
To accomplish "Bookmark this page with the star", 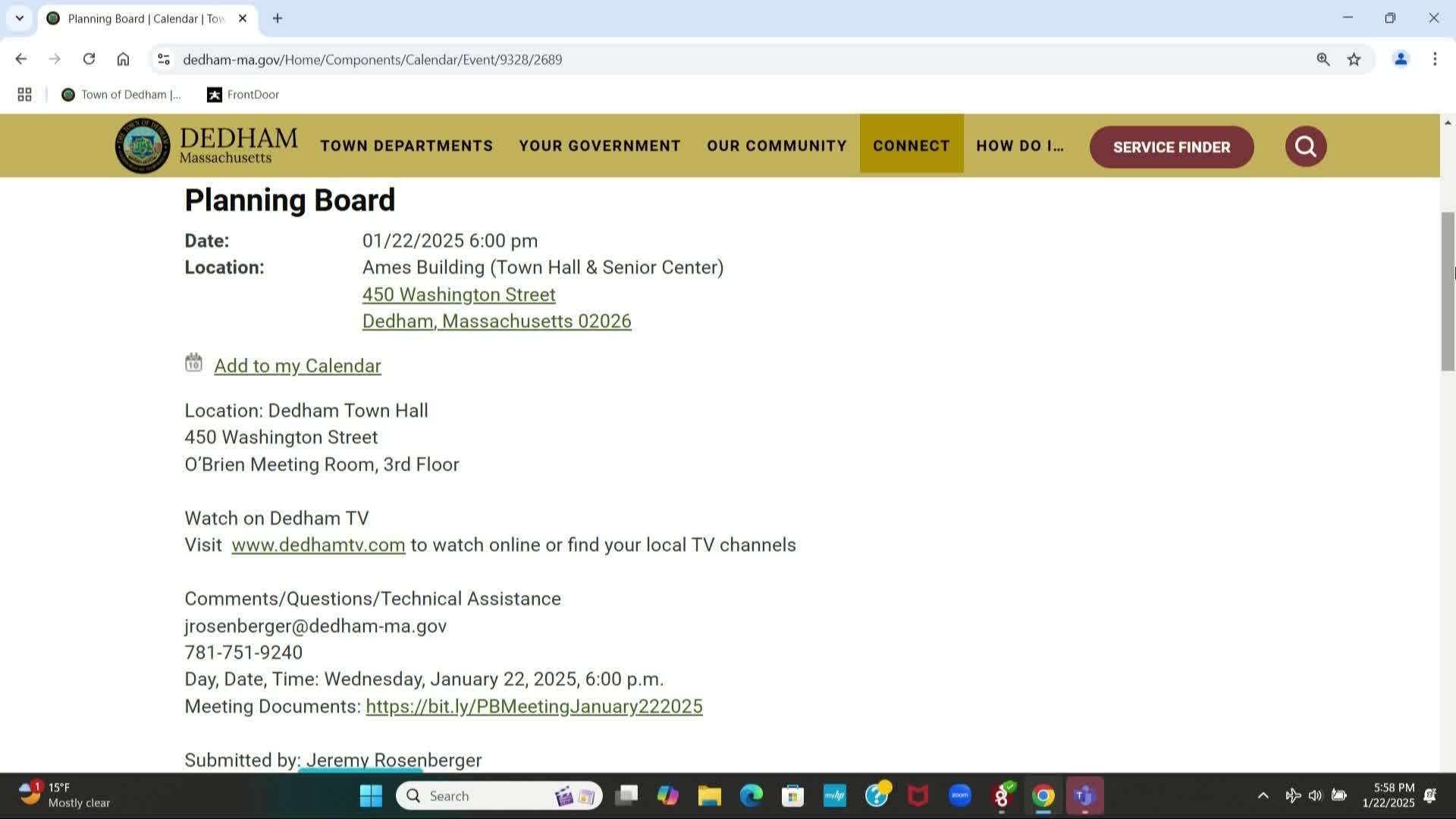I will pos(1354,59).
